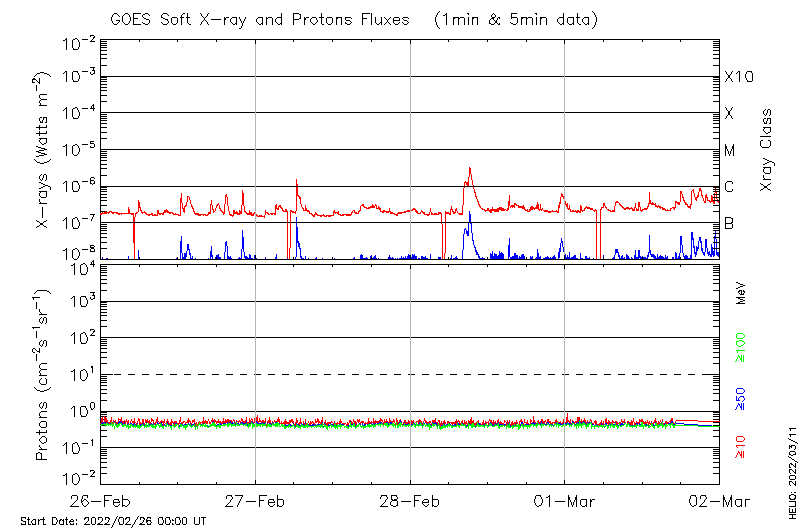Click the Xray Class vertical label
The width and height of the screenshot is (800, 530).
(767, 150)
